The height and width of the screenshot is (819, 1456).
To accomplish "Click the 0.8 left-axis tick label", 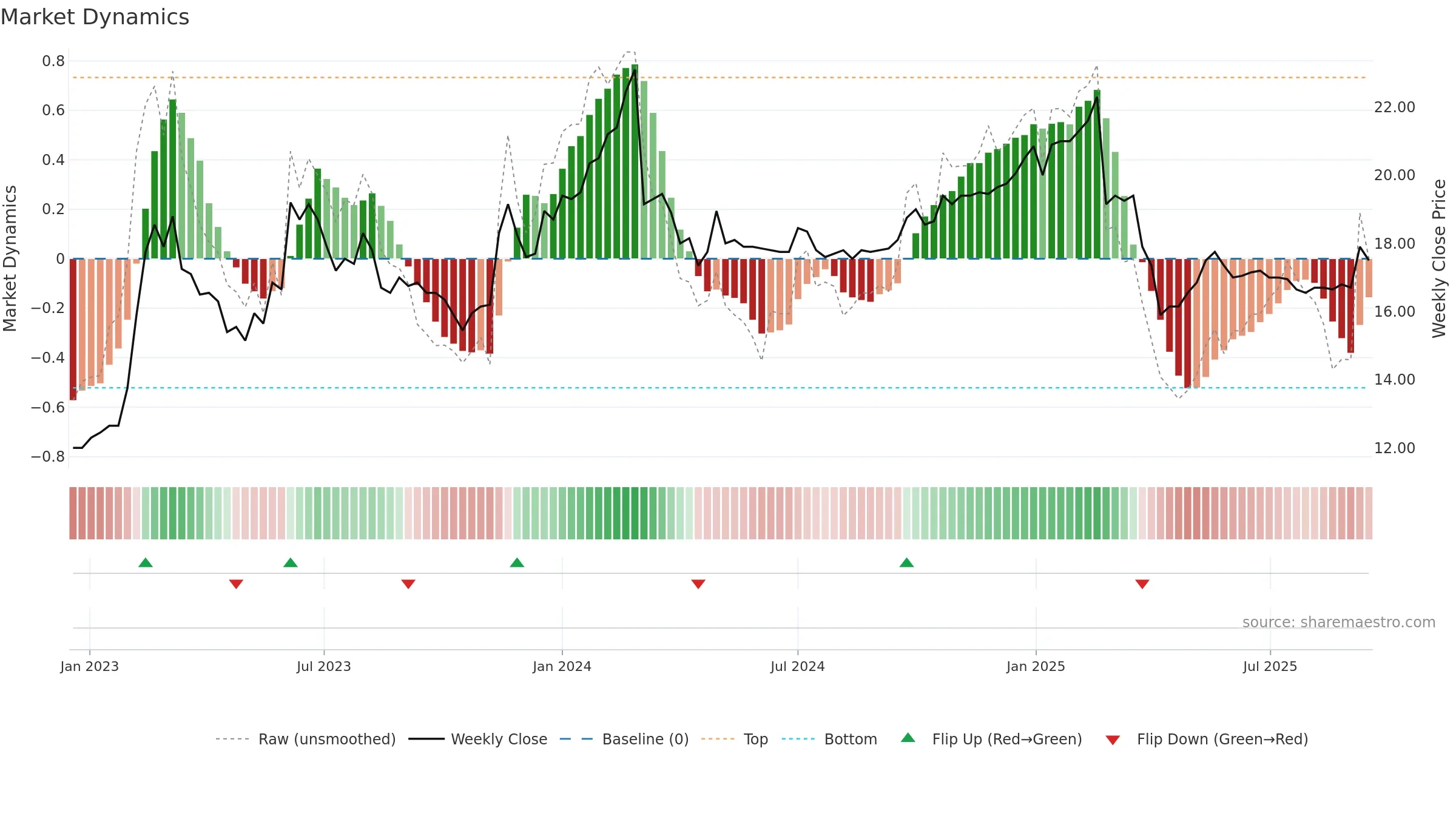I will pos(53,61).
